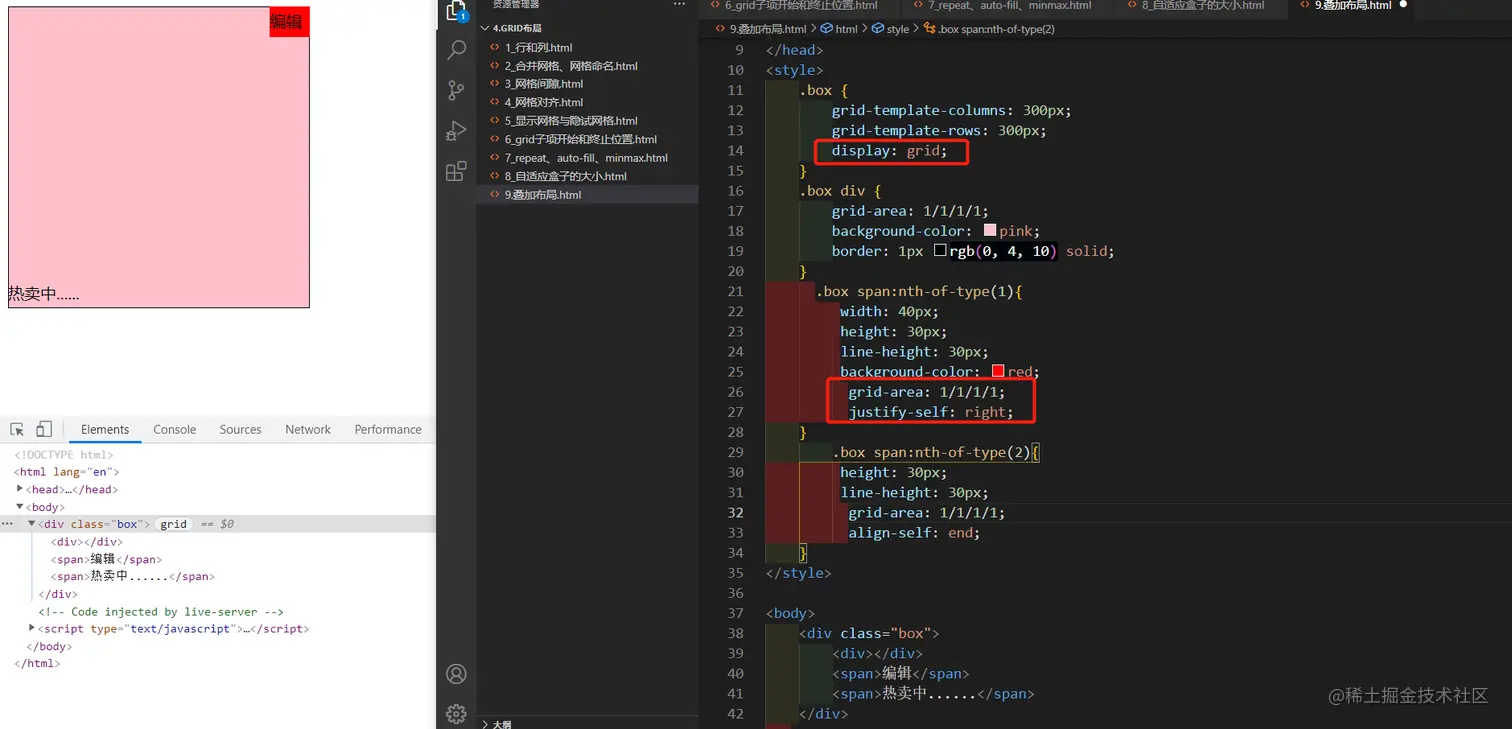Click the align-self: end code line
Image resolution: width=1512 pixels, height=729 pixels.
click(914, 533)
